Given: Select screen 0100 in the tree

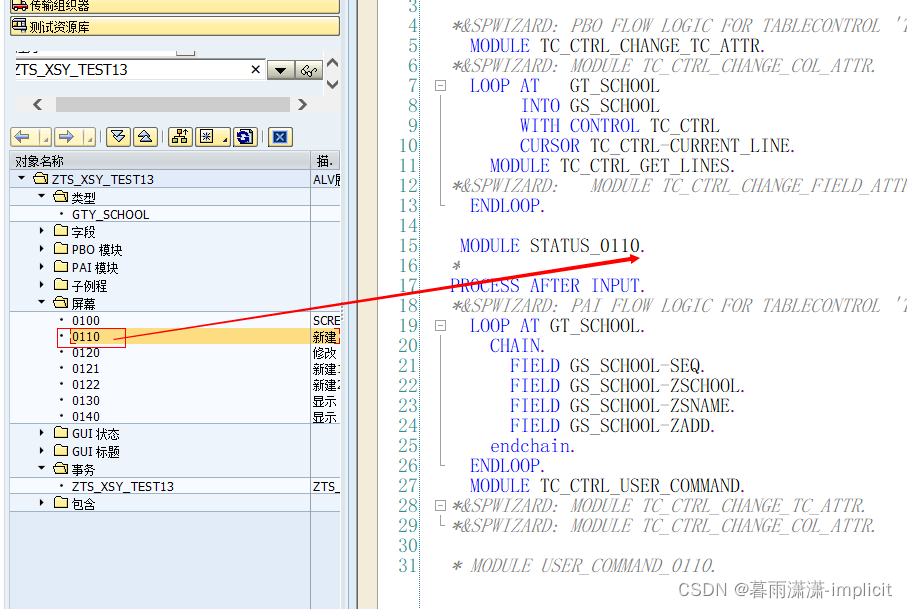Looking at the screenshot, I should point(86,320).
